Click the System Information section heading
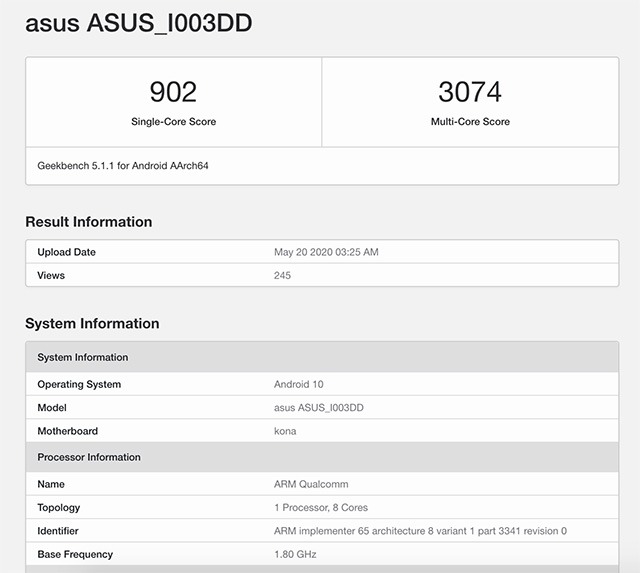640x573 pixels. [x=92, y=324]
